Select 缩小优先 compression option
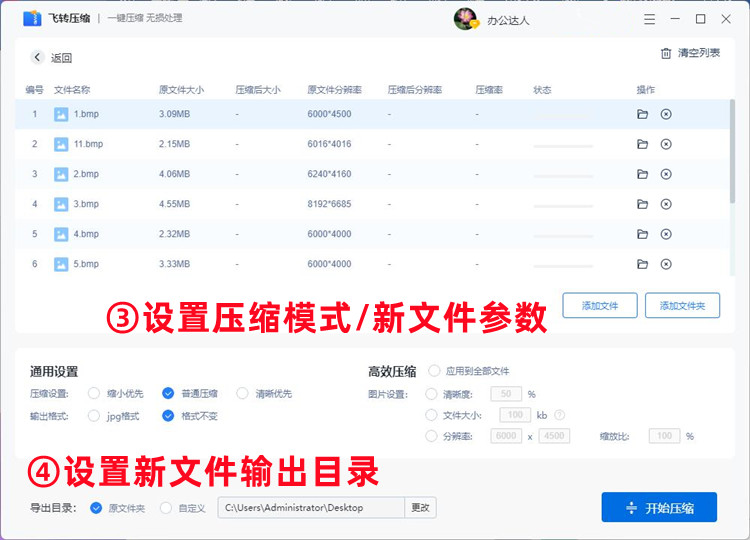This screenshot has height=540, width=750. (x=94, y=394)
